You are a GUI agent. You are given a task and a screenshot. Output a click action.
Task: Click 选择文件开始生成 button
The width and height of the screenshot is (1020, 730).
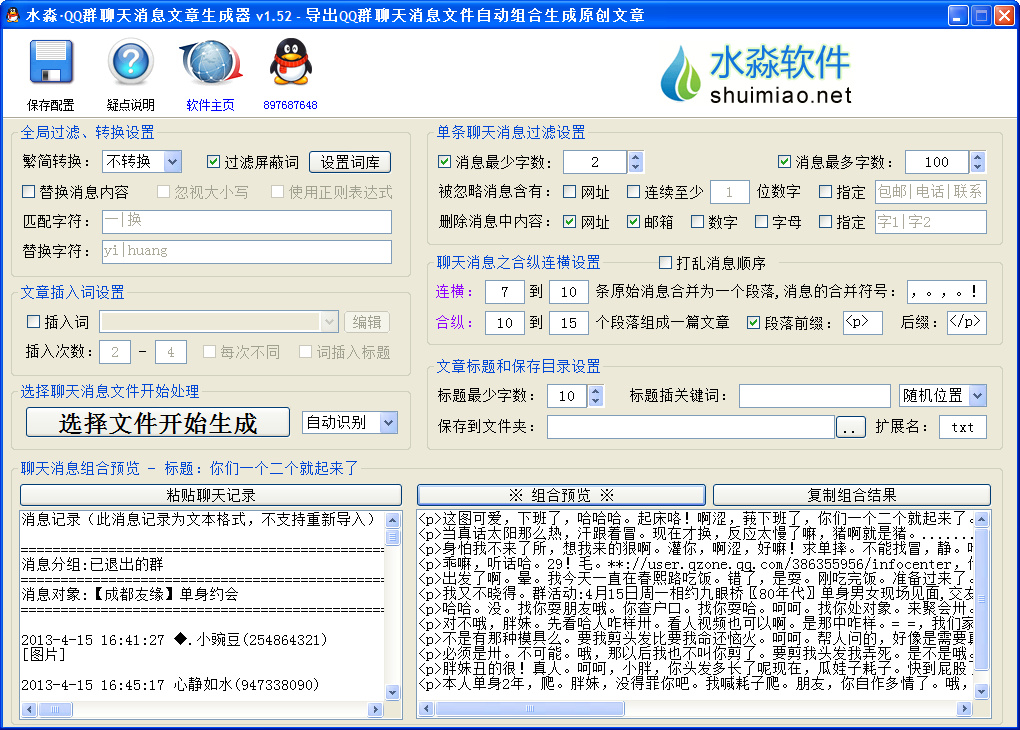tap(157, 423)
